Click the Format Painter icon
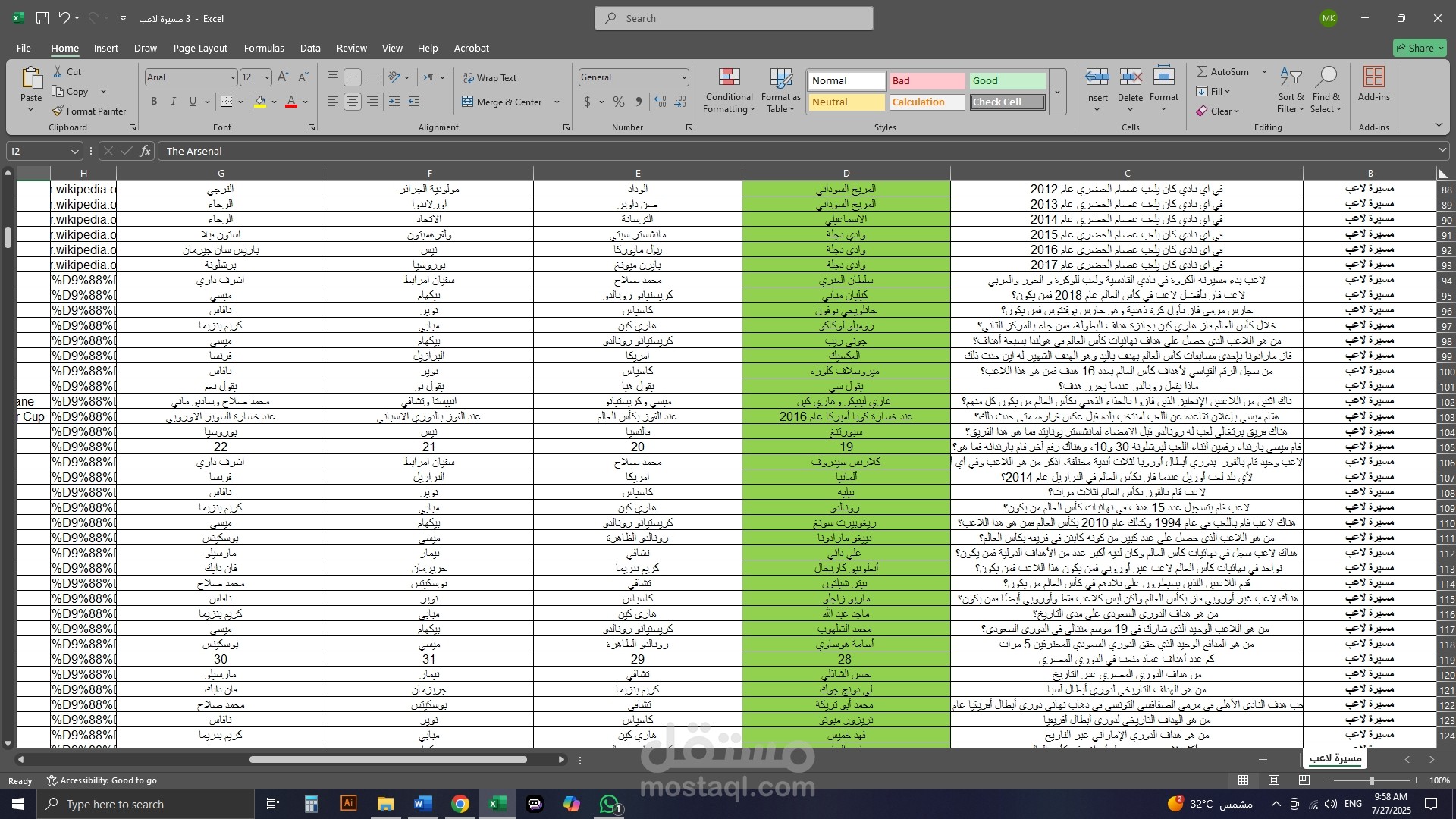Viewport: 1456px width, 819px height. pyautogui.click(x=58, y=111)
